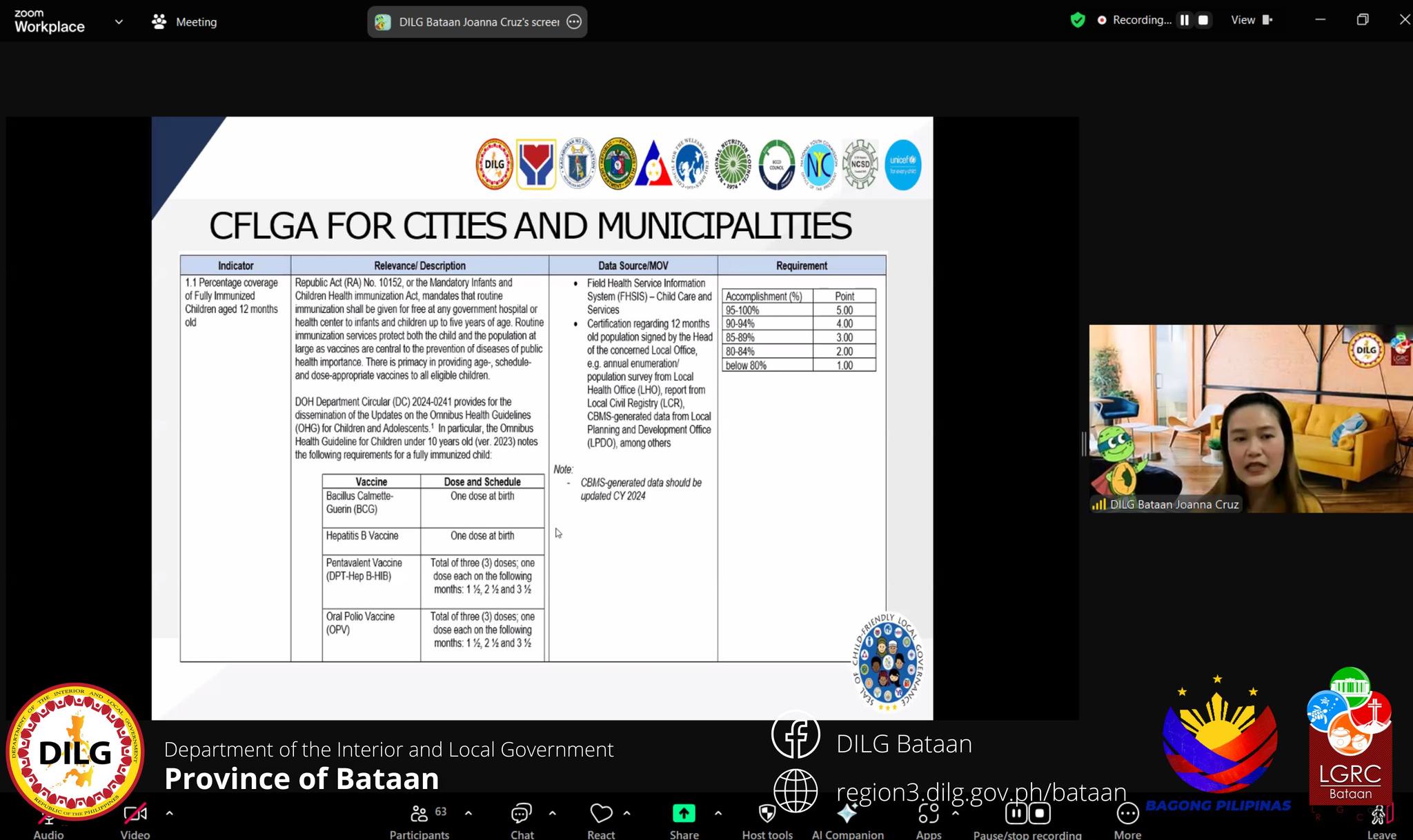Click the below 80% cell
This screenshot has height=840, width=1413.
click(767, 366)
